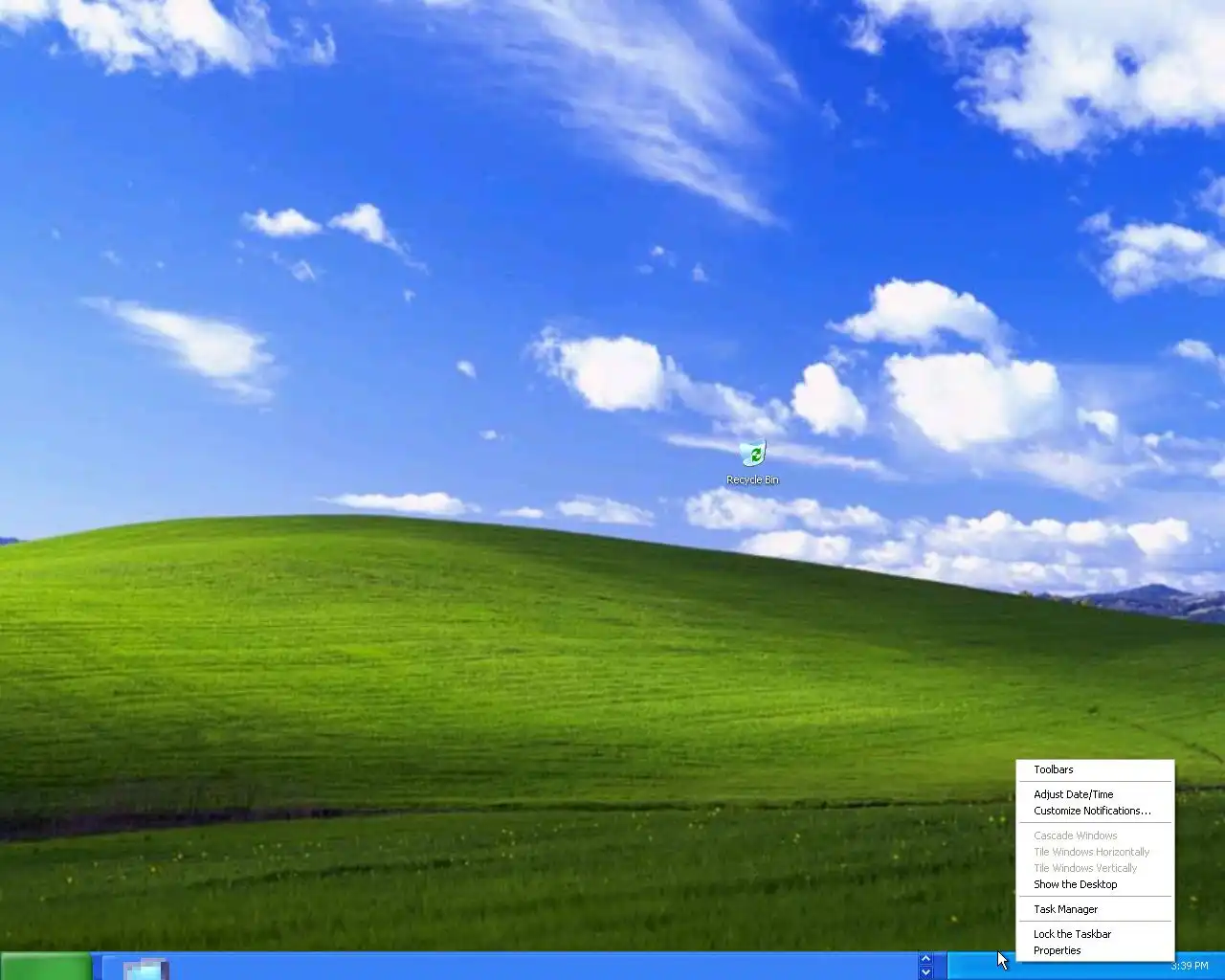Select Customize Notifications... menu entry
The width and height of the screenshot is (1225, 980).
pyautogui.click(x=1095, y=811)
